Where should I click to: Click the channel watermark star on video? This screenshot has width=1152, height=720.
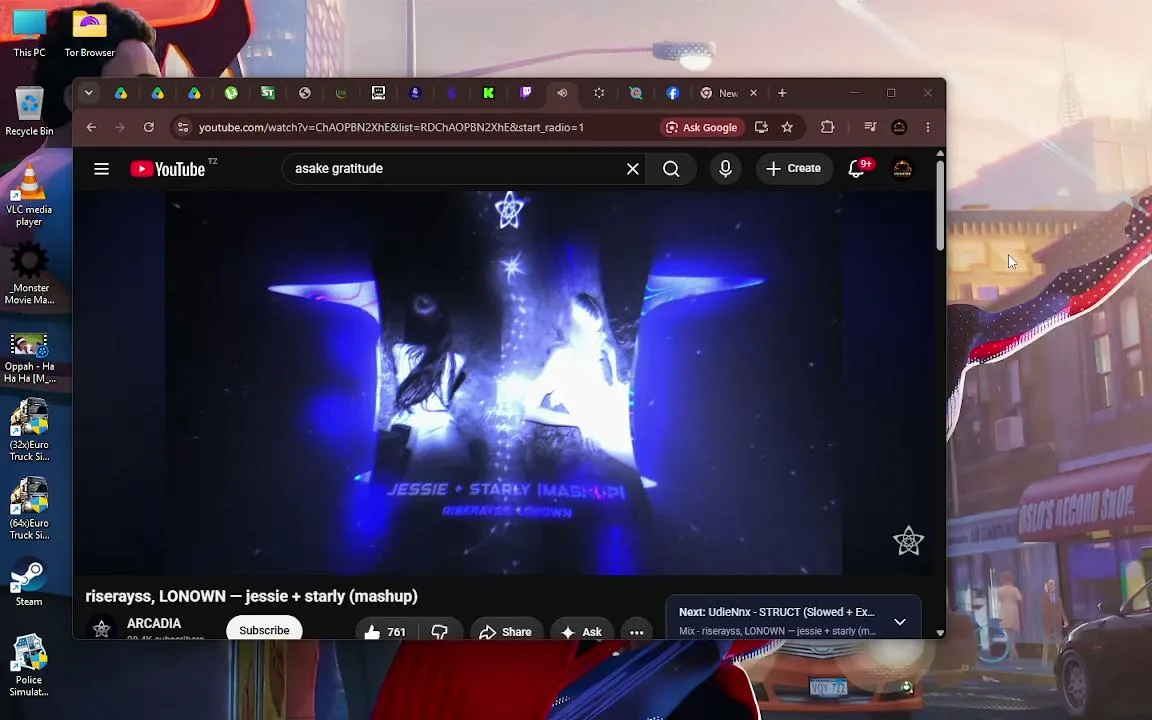[908, 541]
